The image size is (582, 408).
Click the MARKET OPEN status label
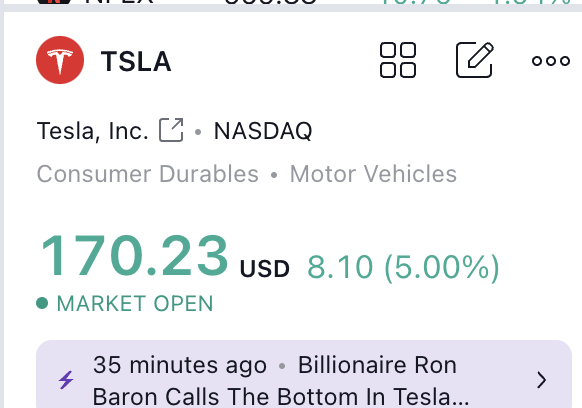click(135, 303)
